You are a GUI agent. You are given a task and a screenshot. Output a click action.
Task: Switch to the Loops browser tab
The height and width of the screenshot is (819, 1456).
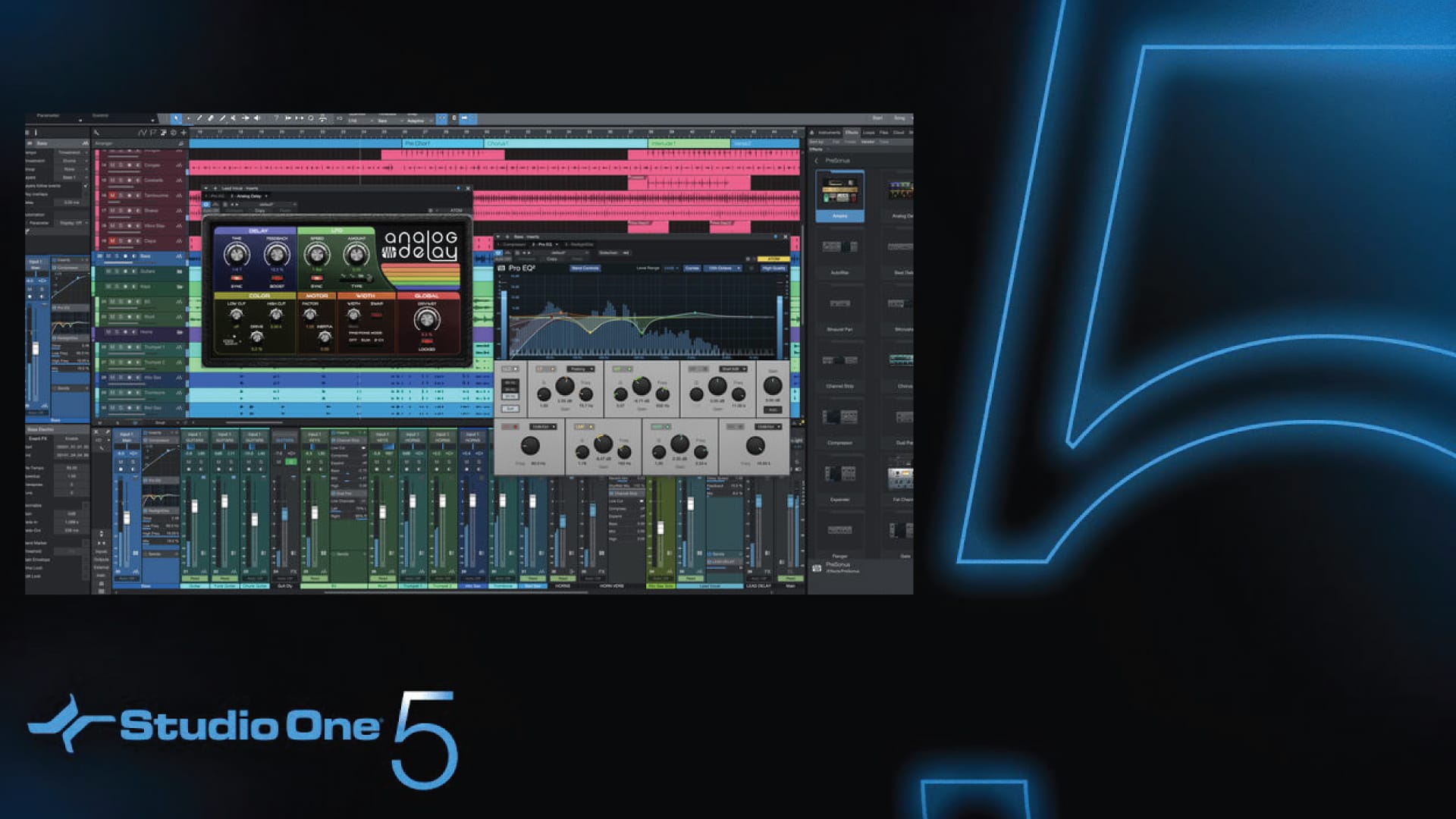click(868, 133)
